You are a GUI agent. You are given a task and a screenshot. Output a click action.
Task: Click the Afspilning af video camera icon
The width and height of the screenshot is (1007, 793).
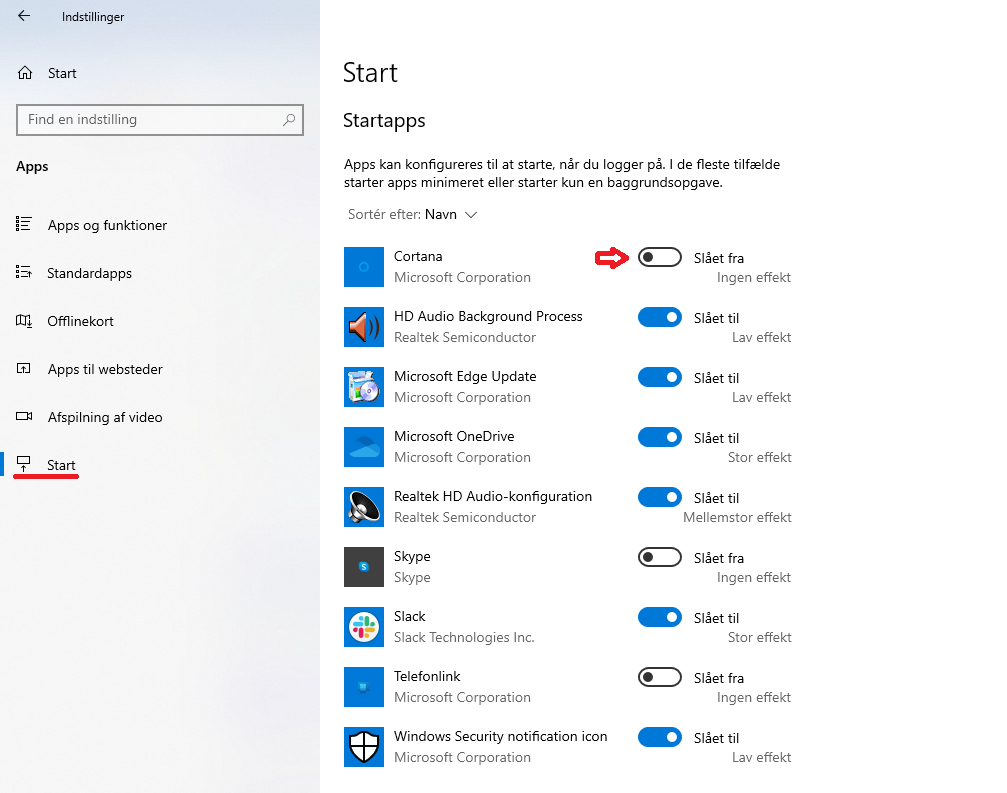pyautogui.click(x=24, y=417)
